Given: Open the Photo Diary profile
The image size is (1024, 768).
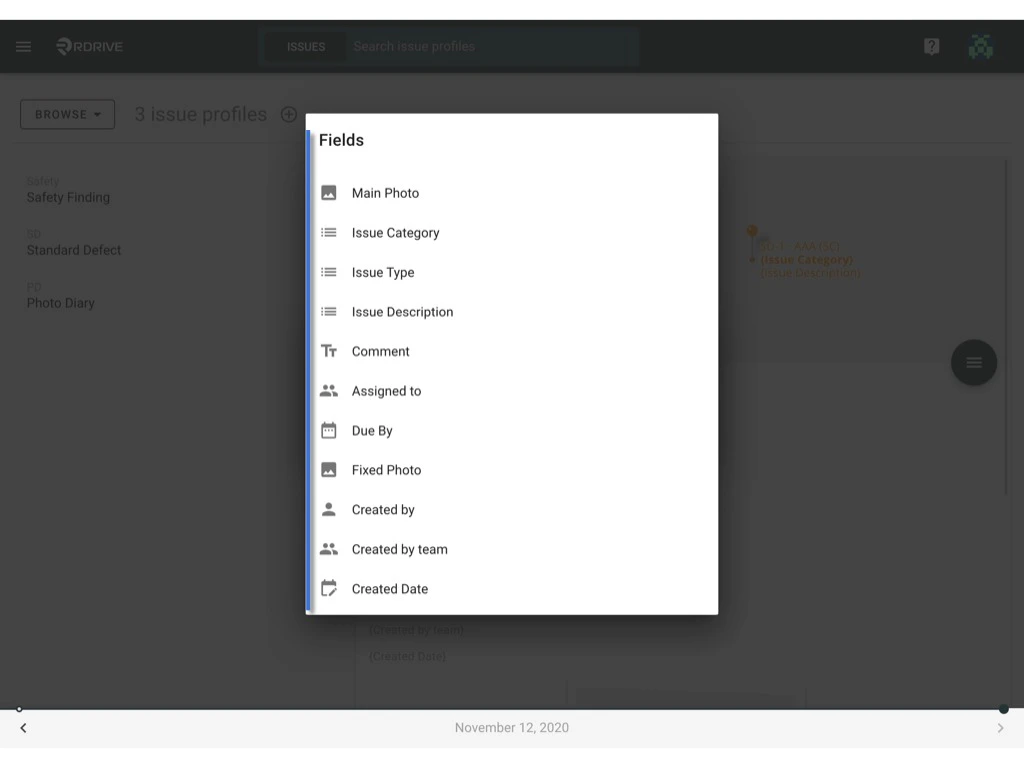Looking at the screenshot, I should click(x=61, y=302).
